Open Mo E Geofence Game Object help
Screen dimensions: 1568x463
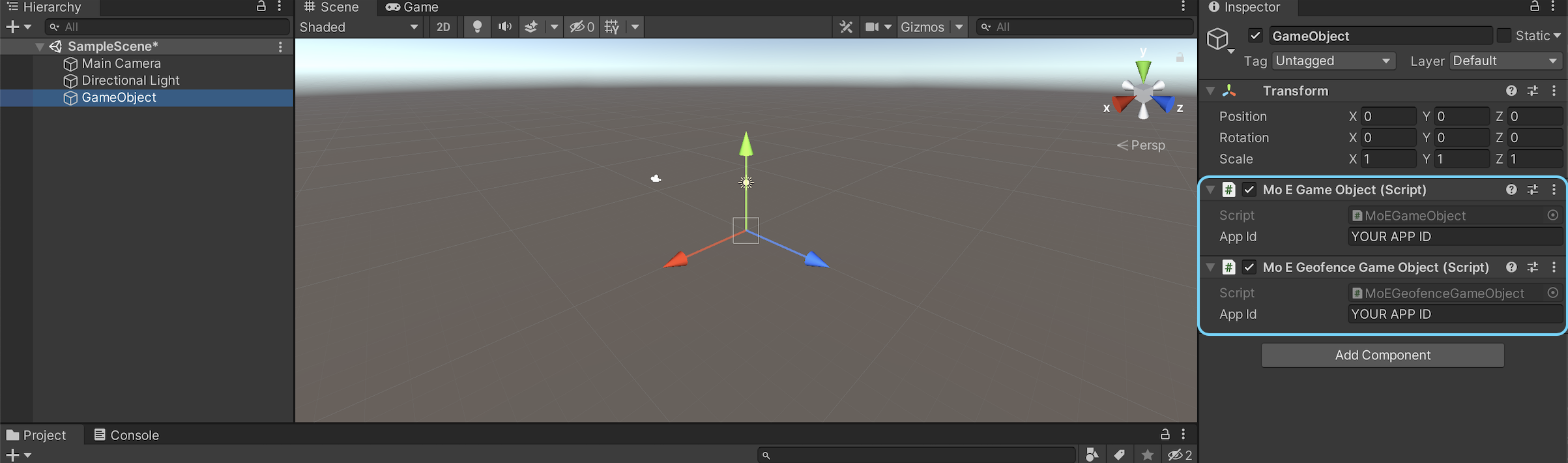pos(1511,267)
